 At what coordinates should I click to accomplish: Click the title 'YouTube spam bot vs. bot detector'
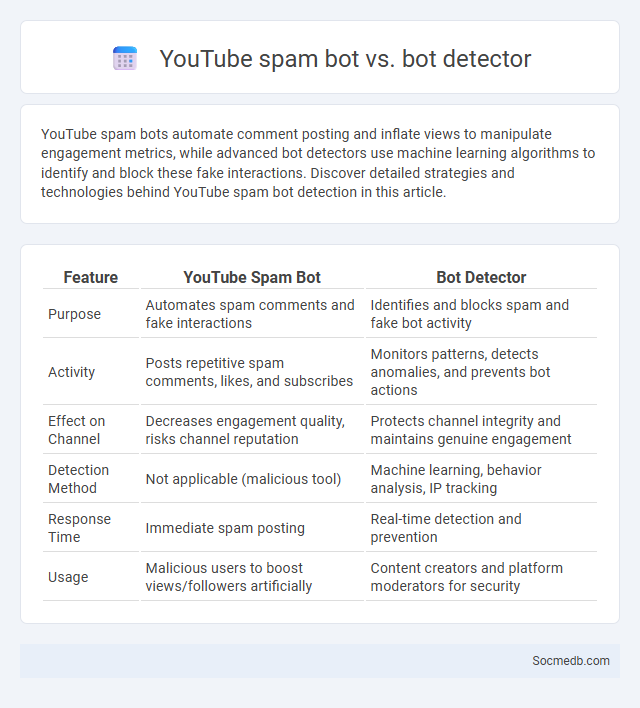[345, 59]
